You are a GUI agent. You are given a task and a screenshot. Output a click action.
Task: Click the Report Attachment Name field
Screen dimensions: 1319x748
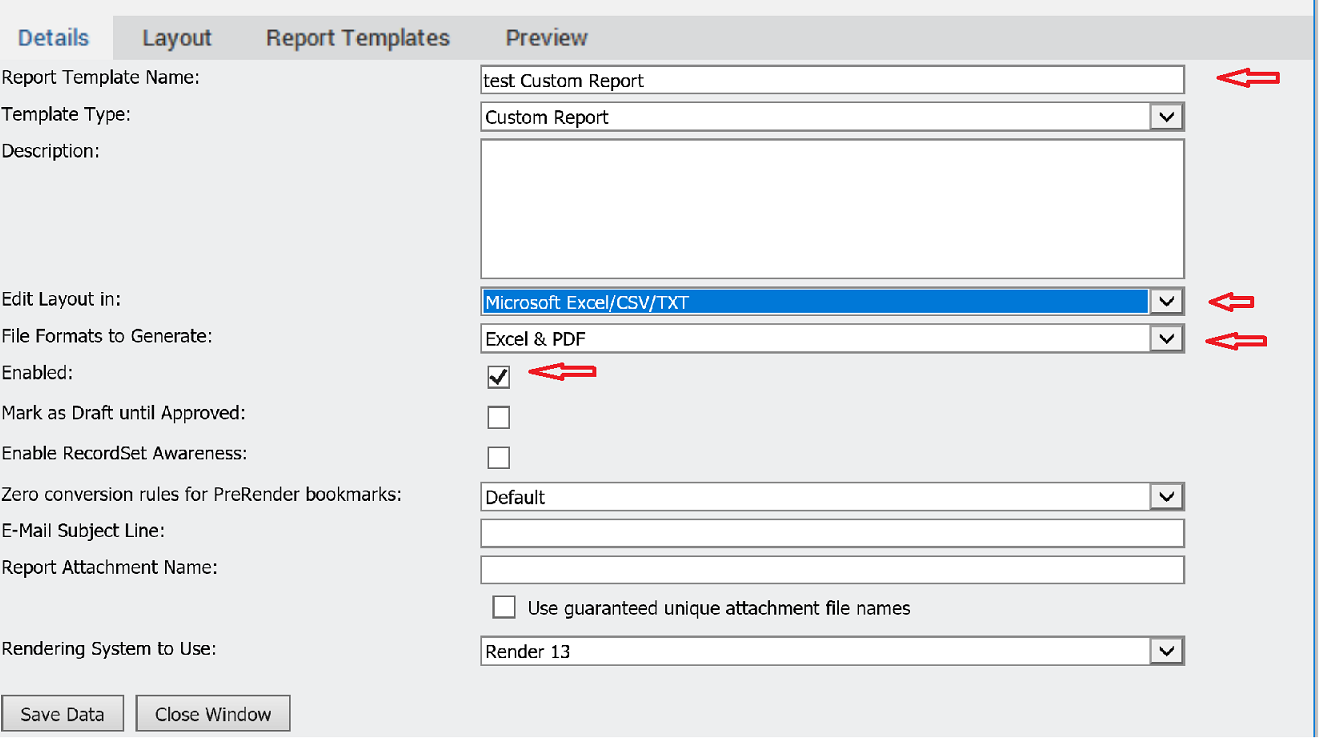click(x=832, y=570)
